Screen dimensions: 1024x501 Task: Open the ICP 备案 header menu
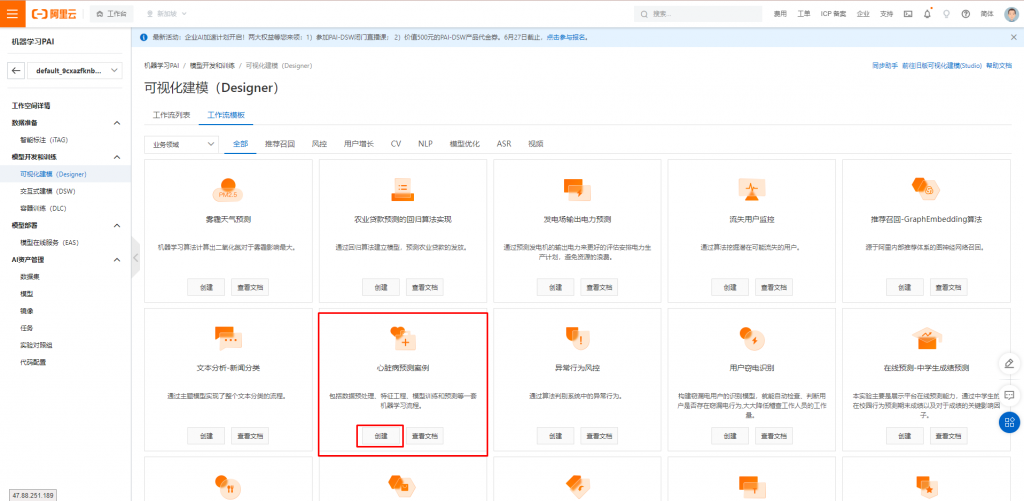pos(834,14)
